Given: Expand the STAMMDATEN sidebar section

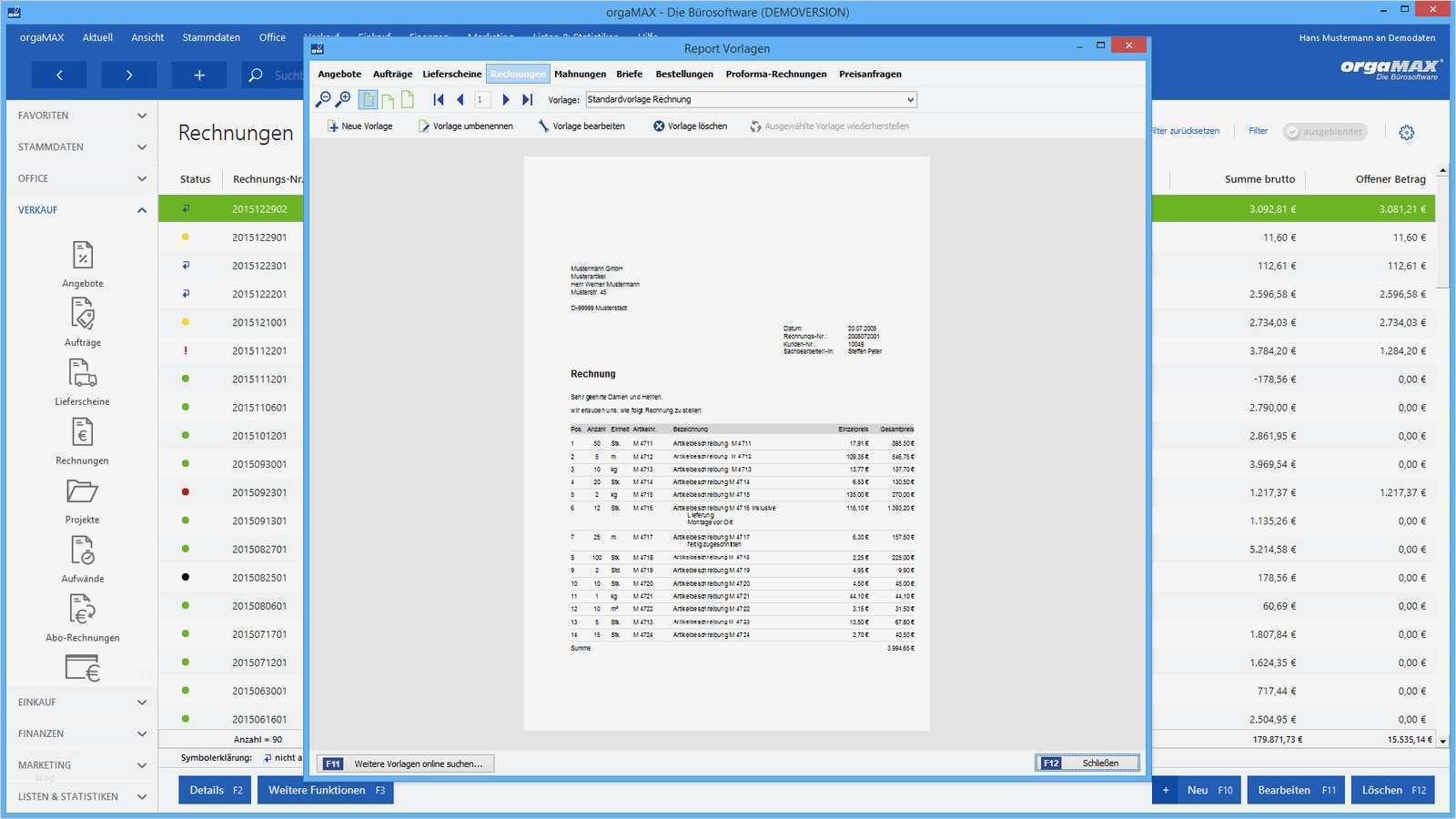Looking at the screenshot, I should (82, 147).
